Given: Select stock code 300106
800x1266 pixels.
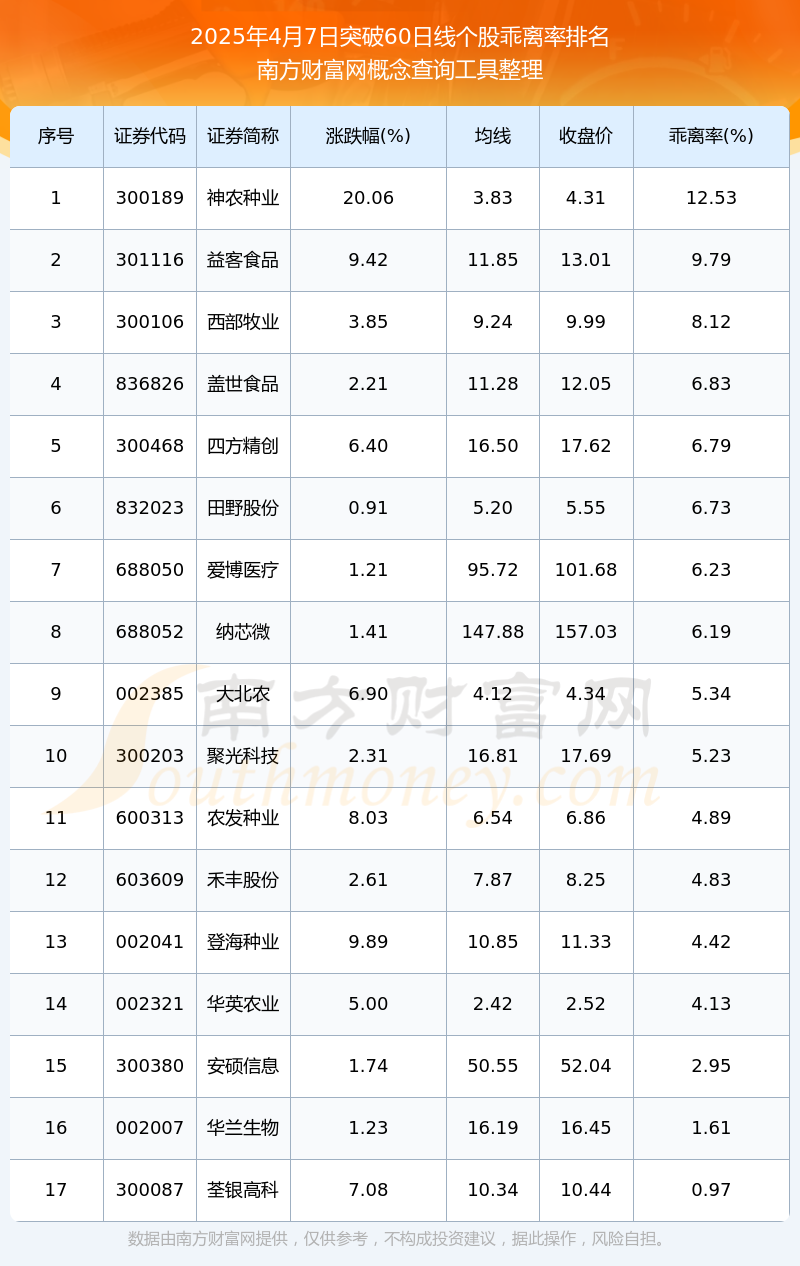Looking at the screenshot, I should click(150, 322).
